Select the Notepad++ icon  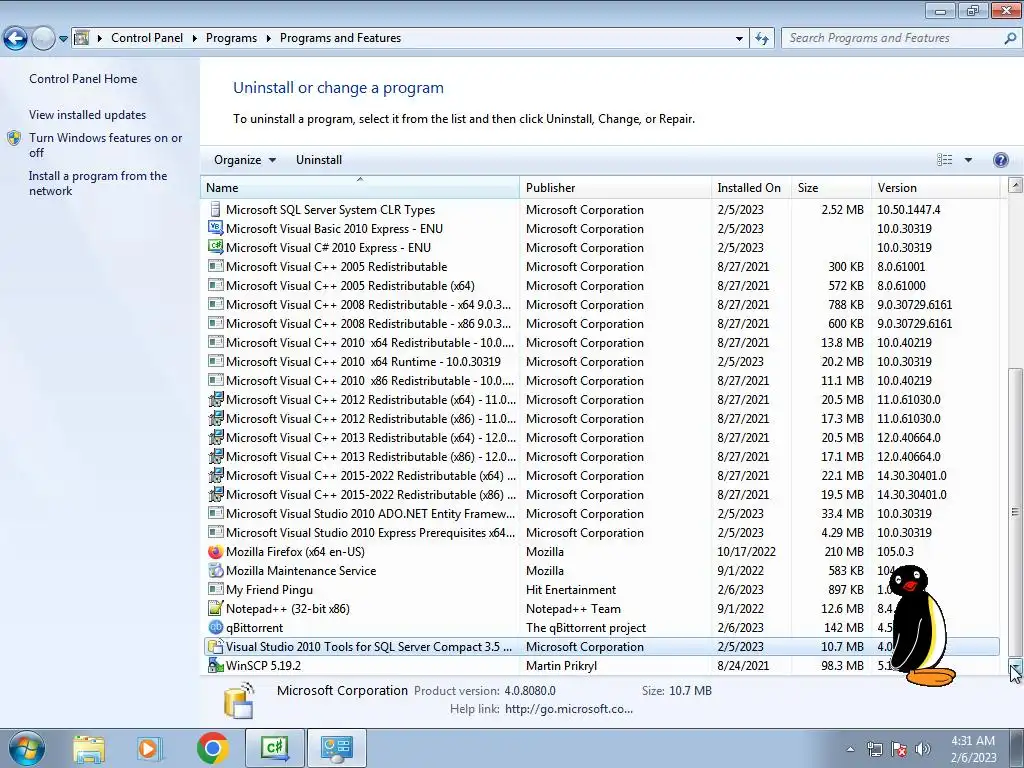click(x=215, y=609)
